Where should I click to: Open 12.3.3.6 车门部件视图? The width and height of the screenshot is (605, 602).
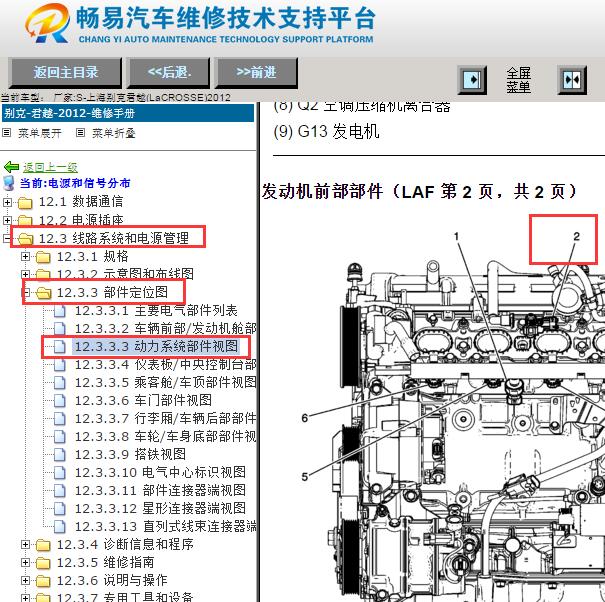[x=143, y=401]
